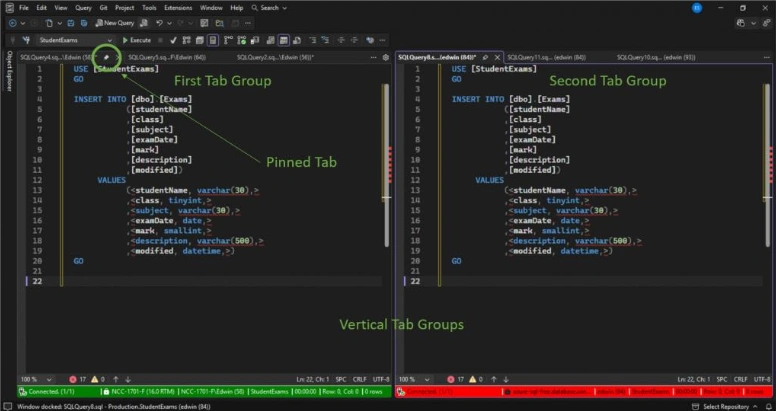The width and height of the screenshot is (776, 411).
Task: Click Display Estimated Execution Plan icon
Action: coord(186,40)
